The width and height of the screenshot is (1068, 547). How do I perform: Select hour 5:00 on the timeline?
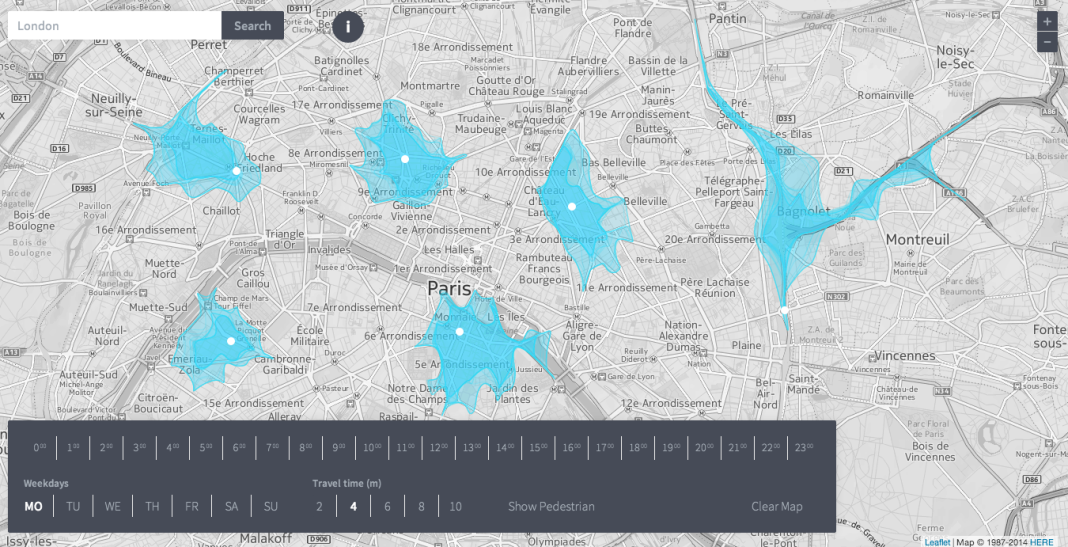pos(206,448)
